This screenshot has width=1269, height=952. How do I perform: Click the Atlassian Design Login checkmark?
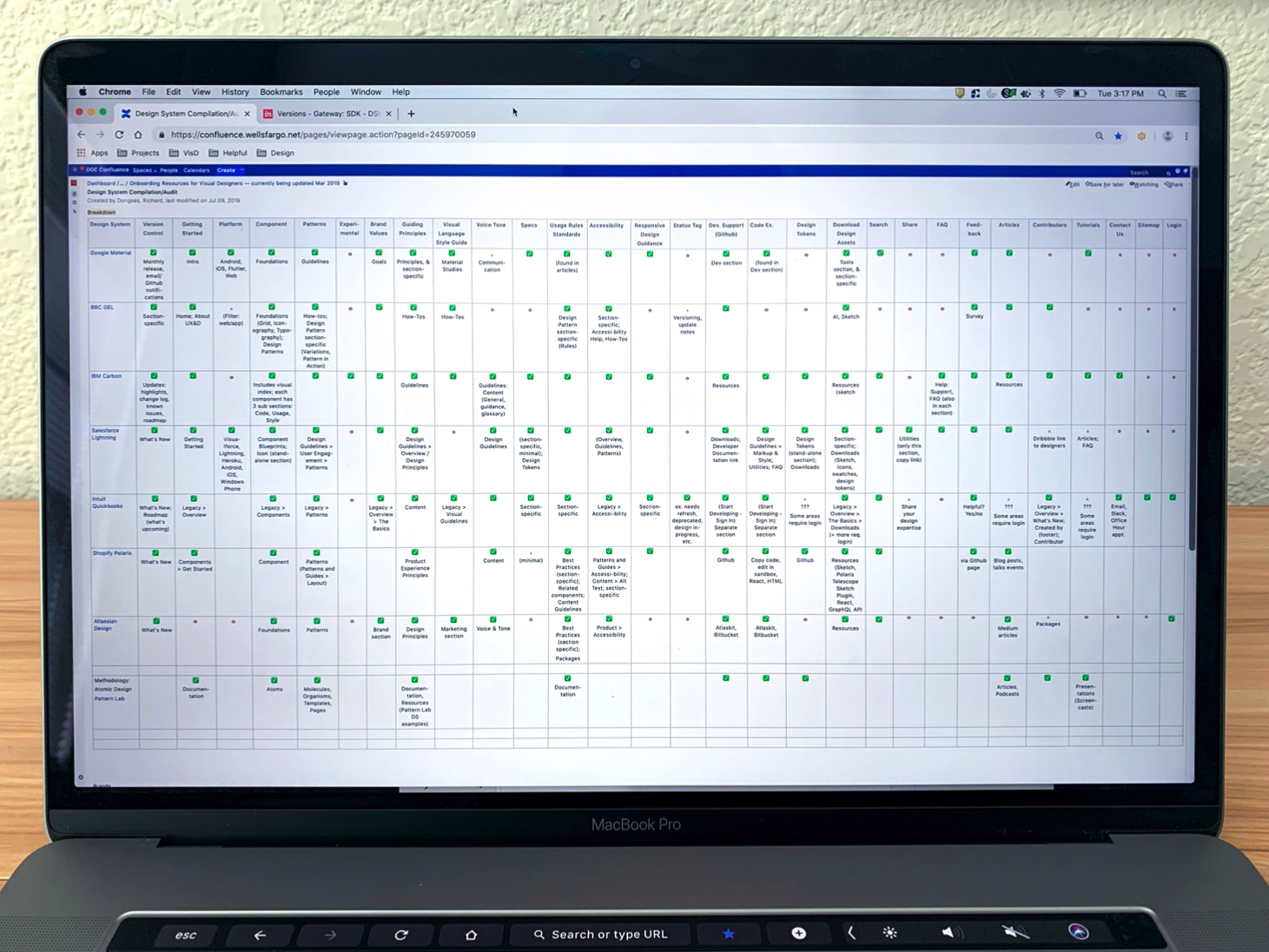click(1172, 618)
